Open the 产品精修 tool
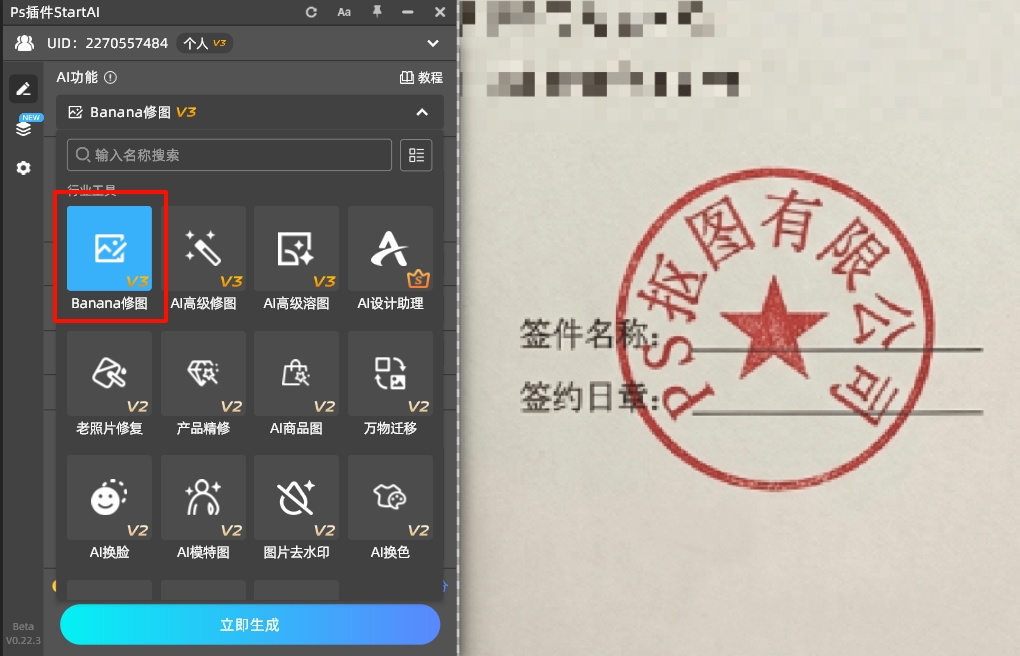The width and height of the screenshot is (1020, 656). (202, 374)
